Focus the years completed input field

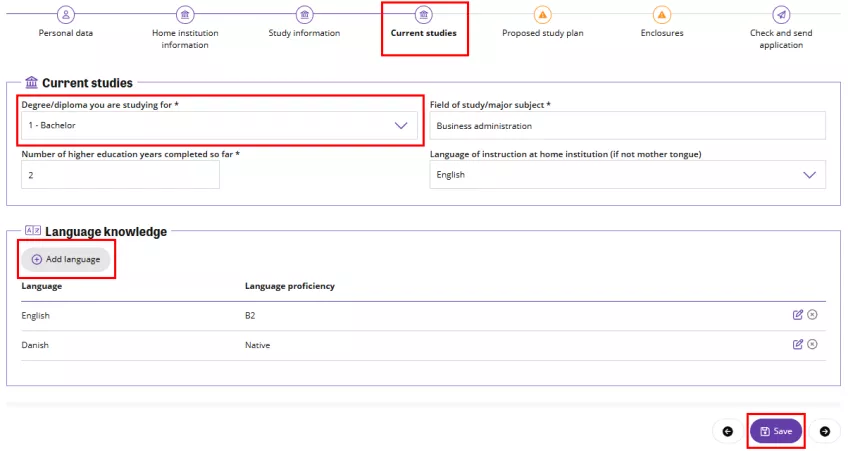(x=120, y=175)
